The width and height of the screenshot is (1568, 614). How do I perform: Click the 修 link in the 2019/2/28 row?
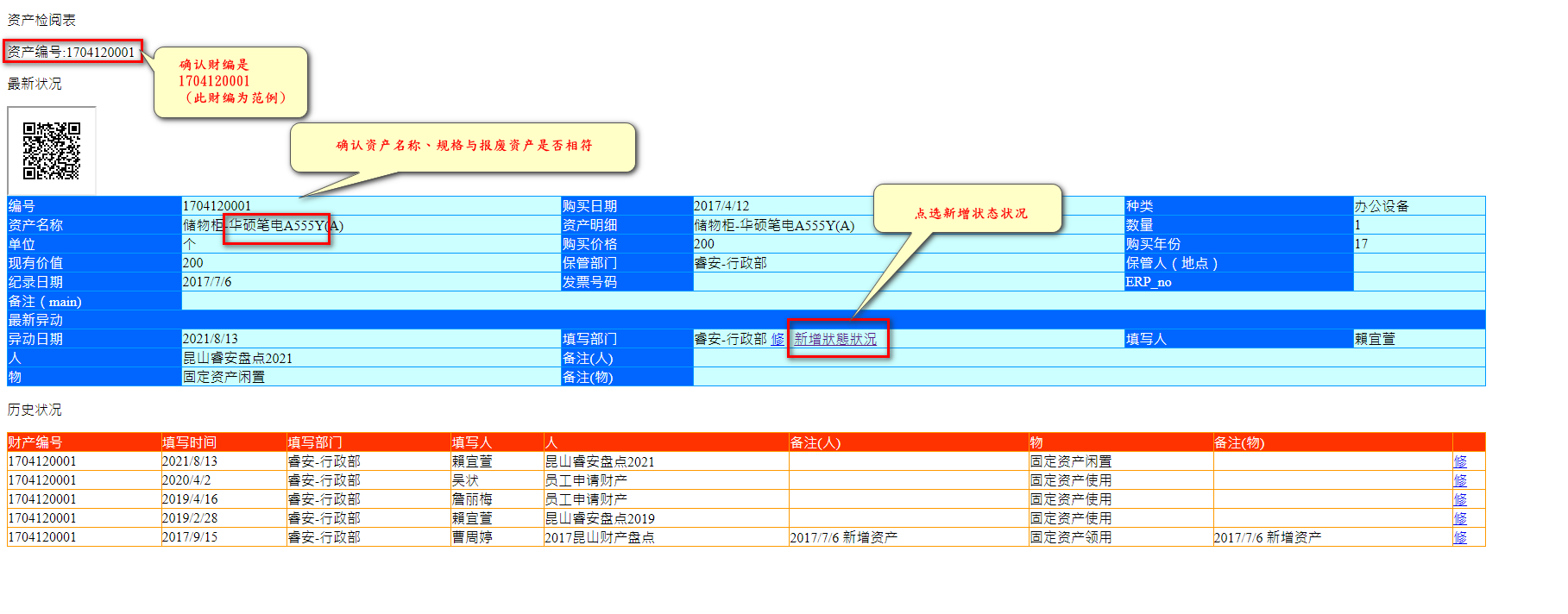(x=1459, y=518)
